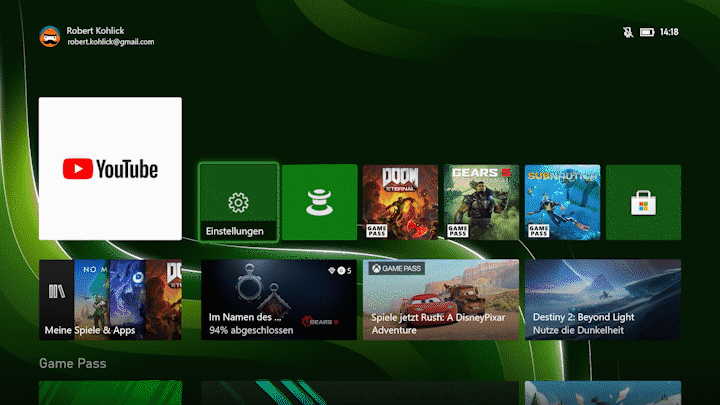The width and height of the screenshot is (720, 405).
Task: Open Rush: A DisneyPixar Adventure promo
Action: [441, 300]
